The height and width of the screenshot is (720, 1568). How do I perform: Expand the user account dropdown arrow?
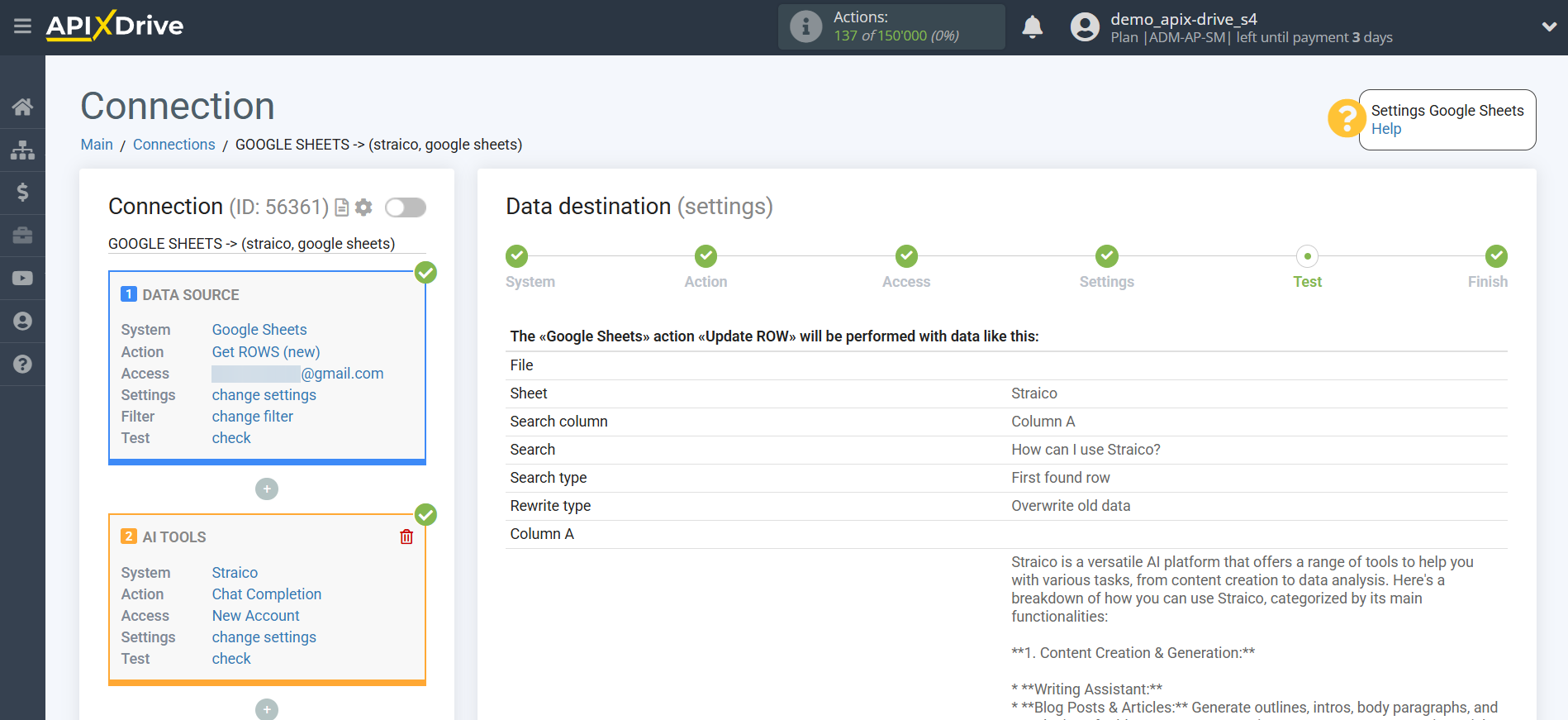(1549, 27)
